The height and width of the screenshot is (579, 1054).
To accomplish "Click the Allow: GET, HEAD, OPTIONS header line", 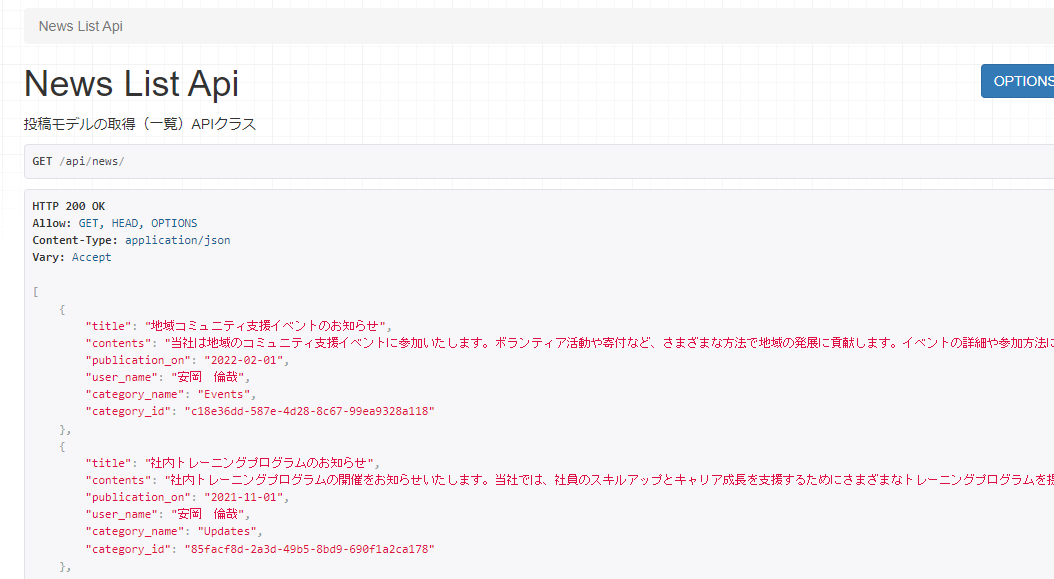I will pyautogui.click(x=114, y=223).
